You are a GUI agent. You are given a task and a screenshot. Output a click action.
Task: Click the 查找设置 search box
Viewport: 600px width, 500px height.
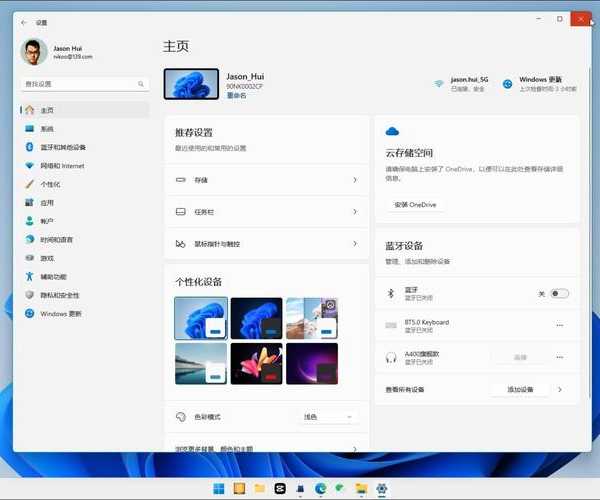(84, 84)
